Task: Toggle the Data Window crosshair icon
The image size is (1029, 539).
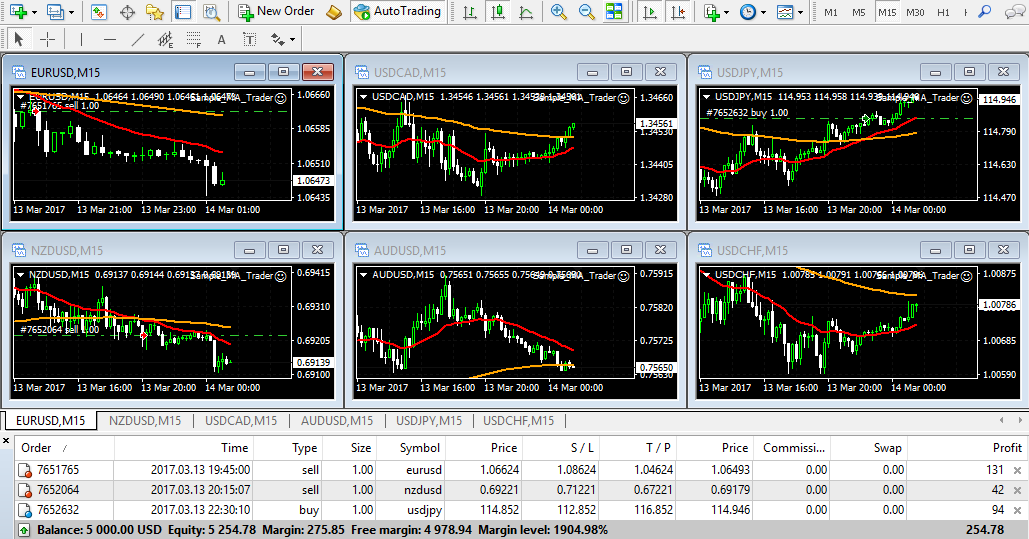Action: pyautogui.click(x=127, y=12)
